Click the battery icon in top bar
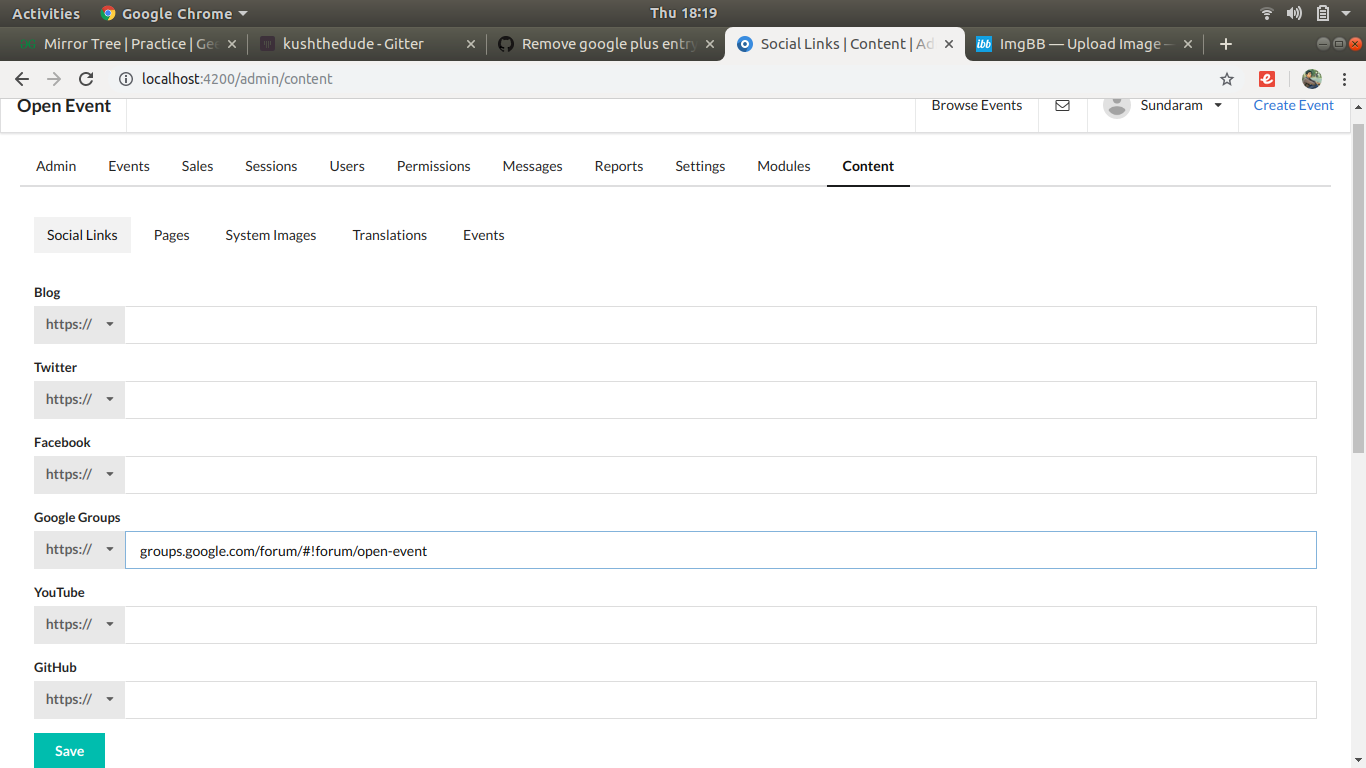This screenshot has height=768, width=1366. 1323,13
